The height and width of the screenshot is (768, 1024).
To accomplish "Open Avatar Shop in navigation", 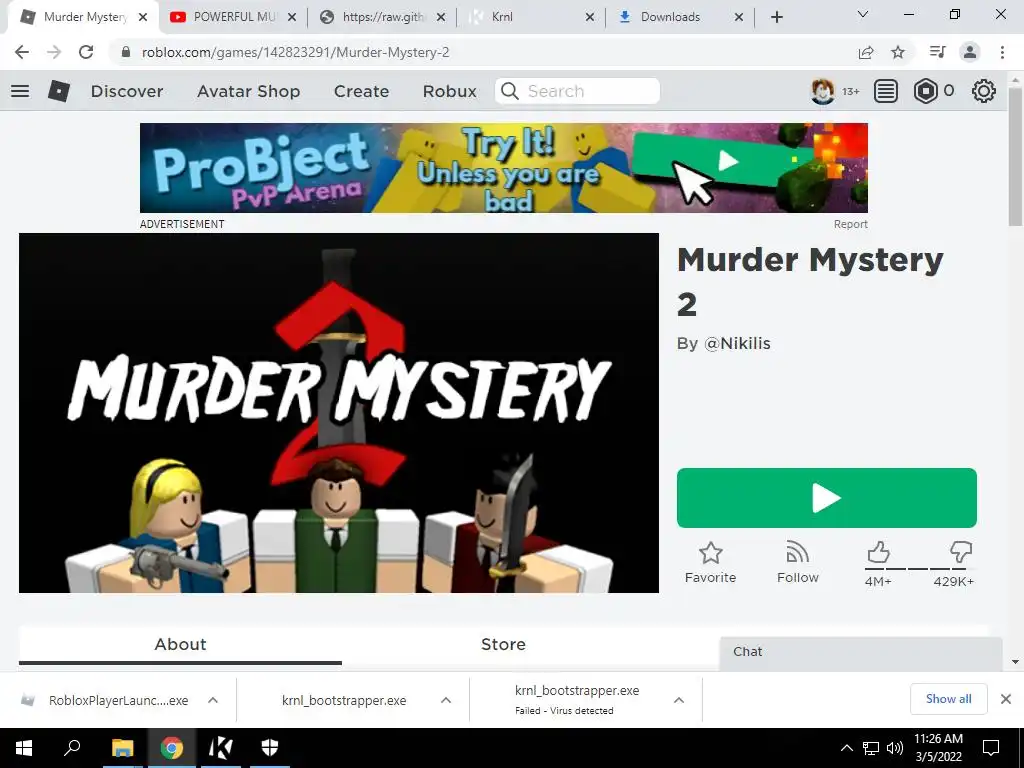I will click(248, 91).
